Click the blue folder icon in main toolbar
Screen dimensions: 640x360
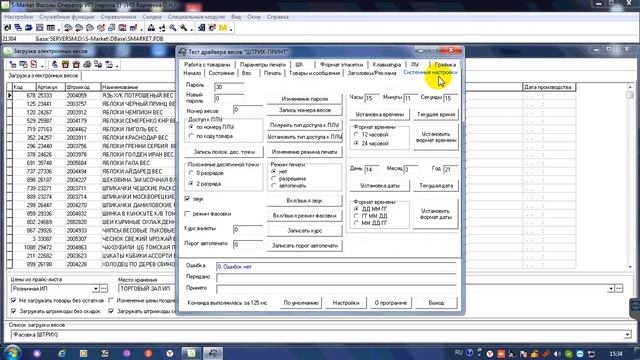[x=29, y=28]
